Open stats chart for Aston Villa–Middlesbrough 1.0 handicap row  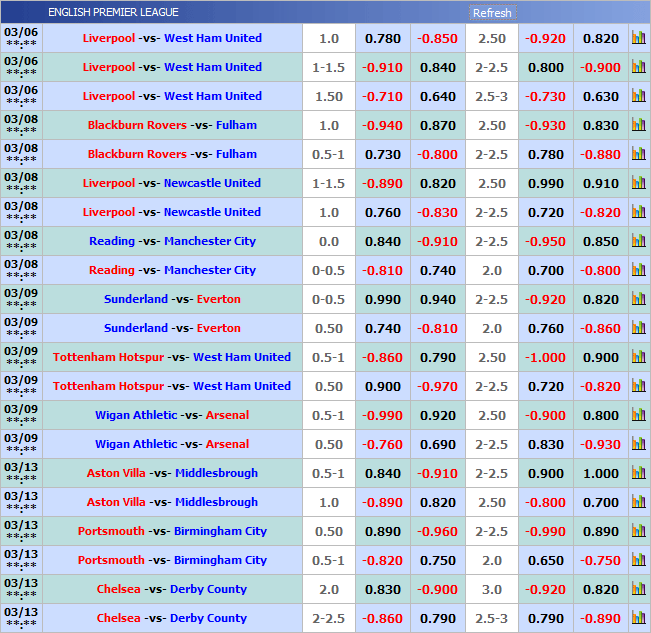[639, 502]
